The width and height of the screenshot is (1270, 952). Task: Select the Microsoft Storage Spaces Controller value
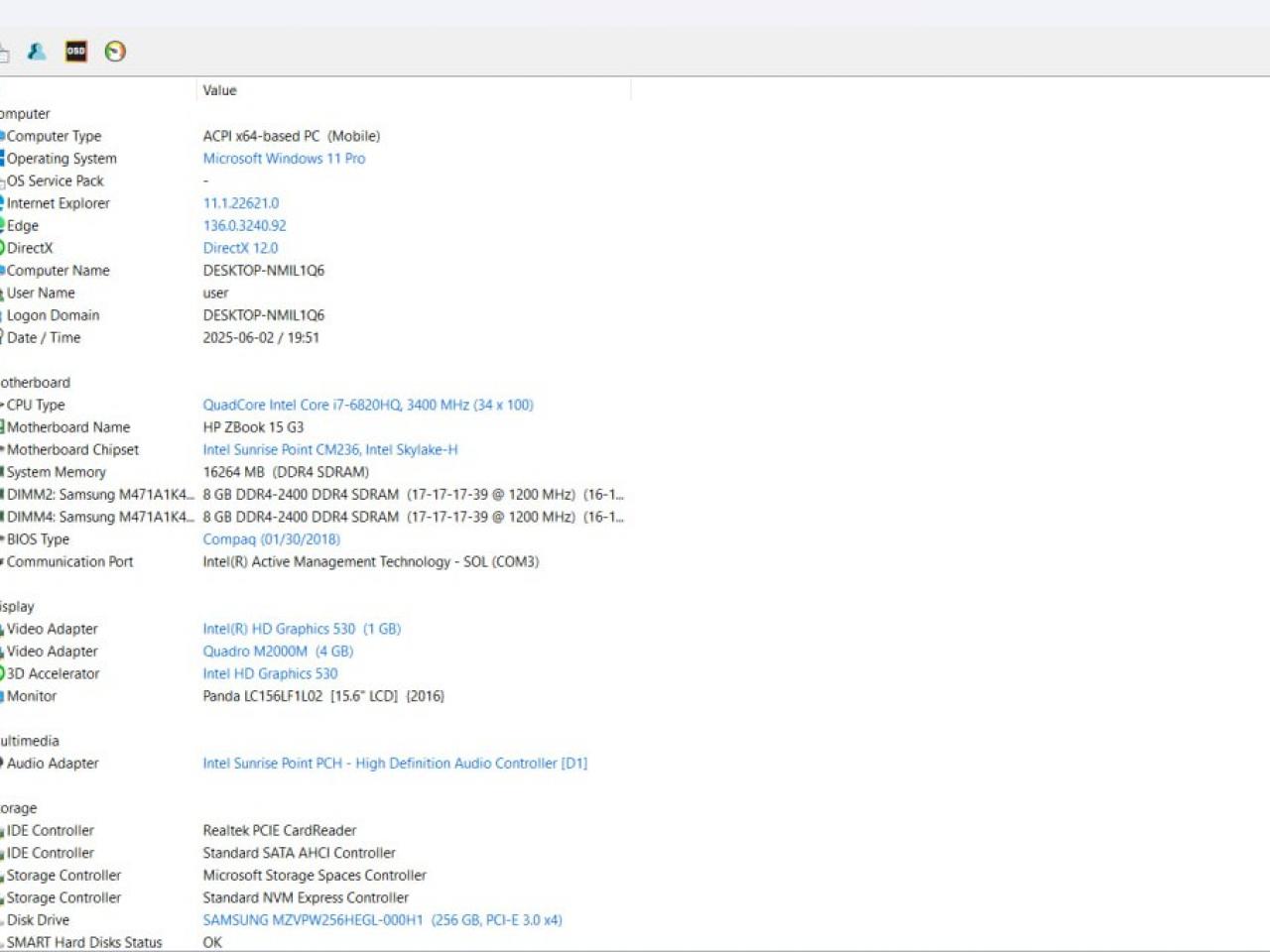(x=315, y=876)
